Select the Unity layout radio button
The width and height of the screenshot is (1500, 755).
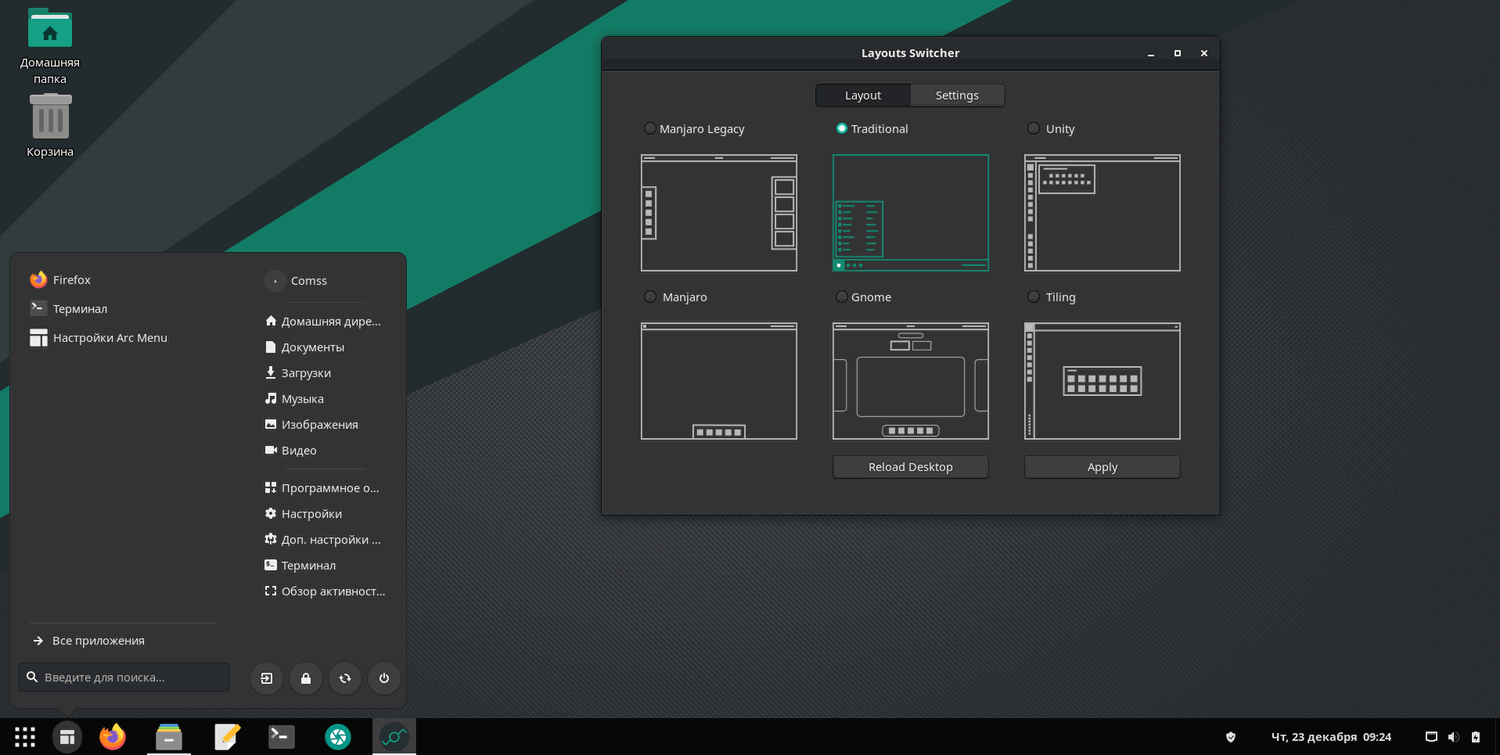pos(1034,129)
